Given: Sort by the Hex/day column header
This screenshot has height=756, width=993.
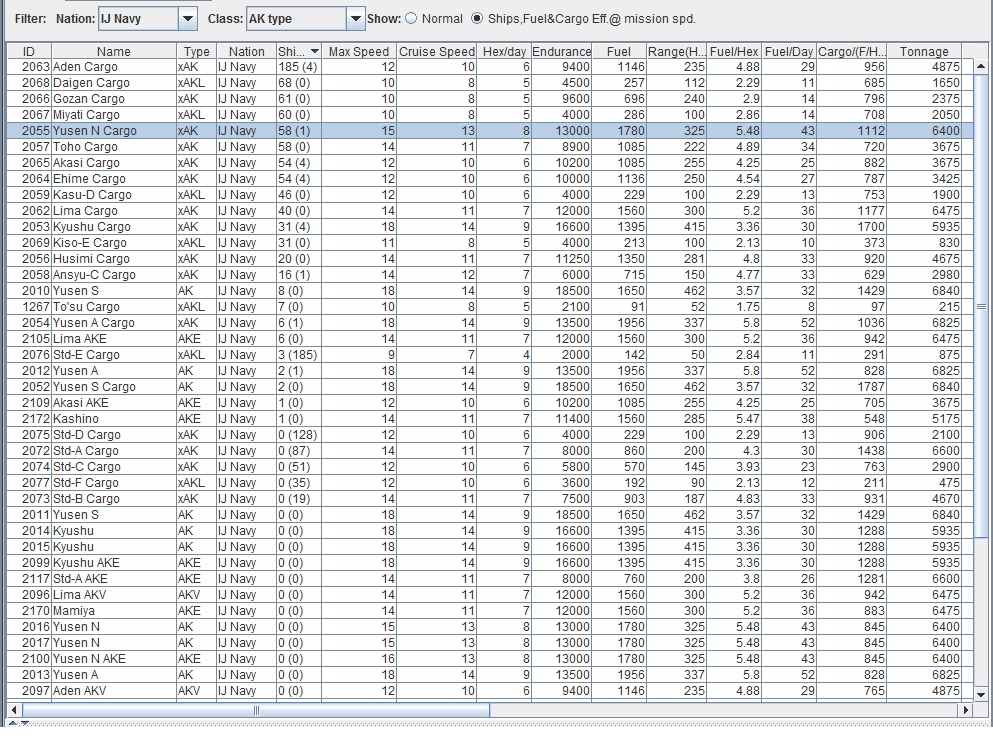Looking at the screenshot, I should [x=504, y=51].
